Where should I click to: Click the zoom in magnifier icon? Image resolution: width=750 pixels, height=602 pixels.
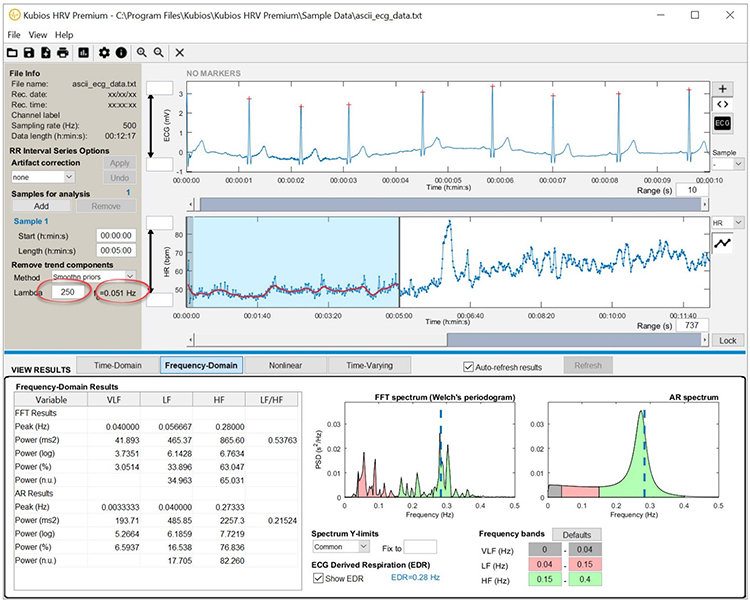(x=142, y=52)
